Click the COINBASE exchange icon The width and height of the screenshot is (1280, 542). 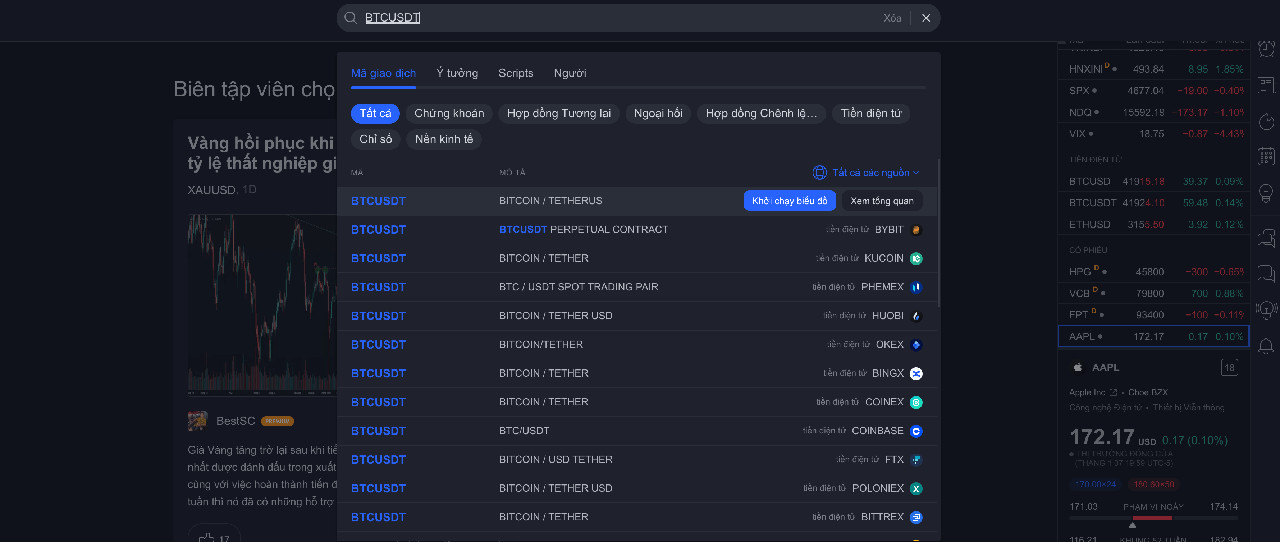click(916, 431)
